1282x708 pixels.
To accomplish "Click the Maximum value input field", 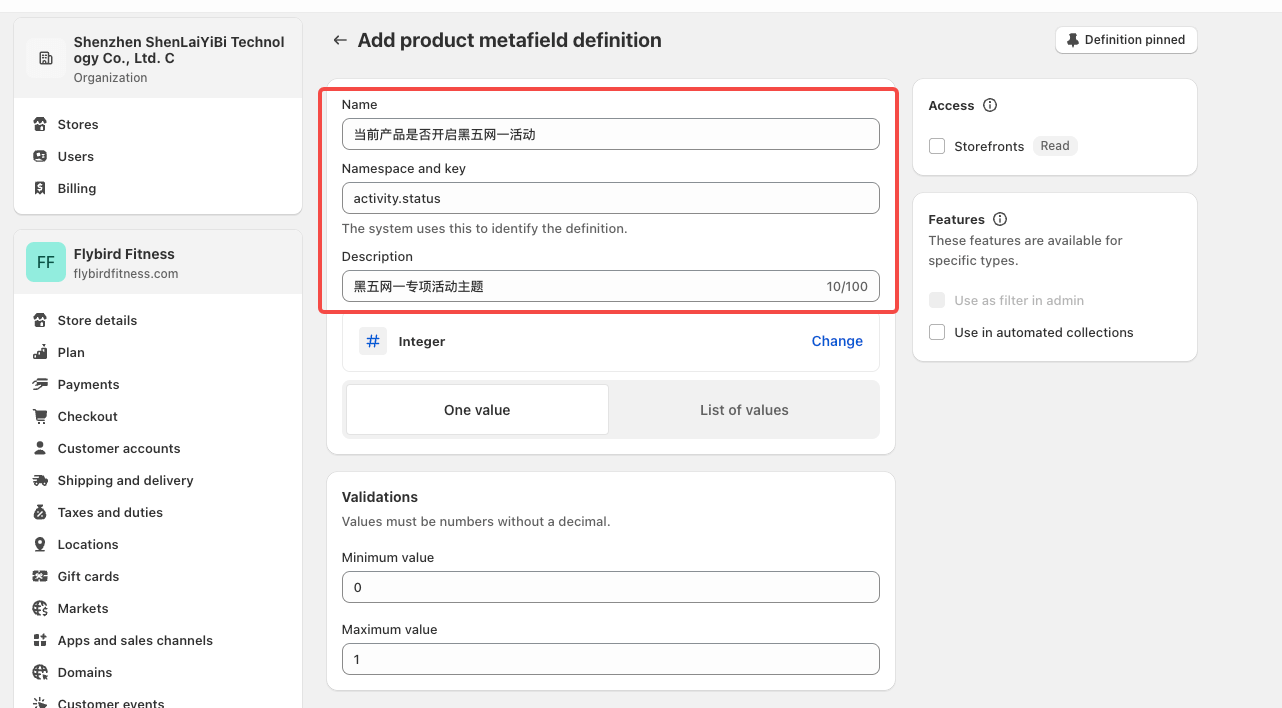I will (610, 660).
